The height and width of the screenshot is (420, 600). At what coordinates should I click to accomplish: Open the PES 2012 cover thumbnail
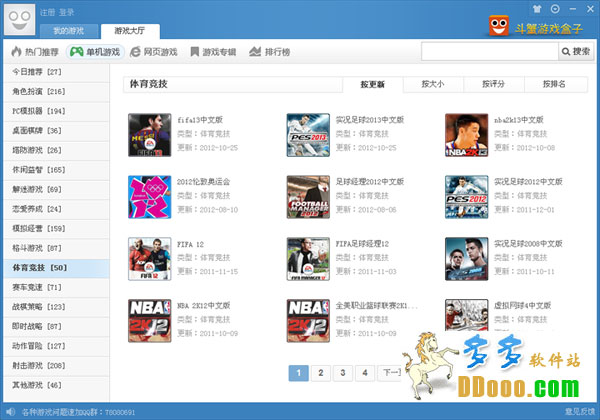[466, 197]
